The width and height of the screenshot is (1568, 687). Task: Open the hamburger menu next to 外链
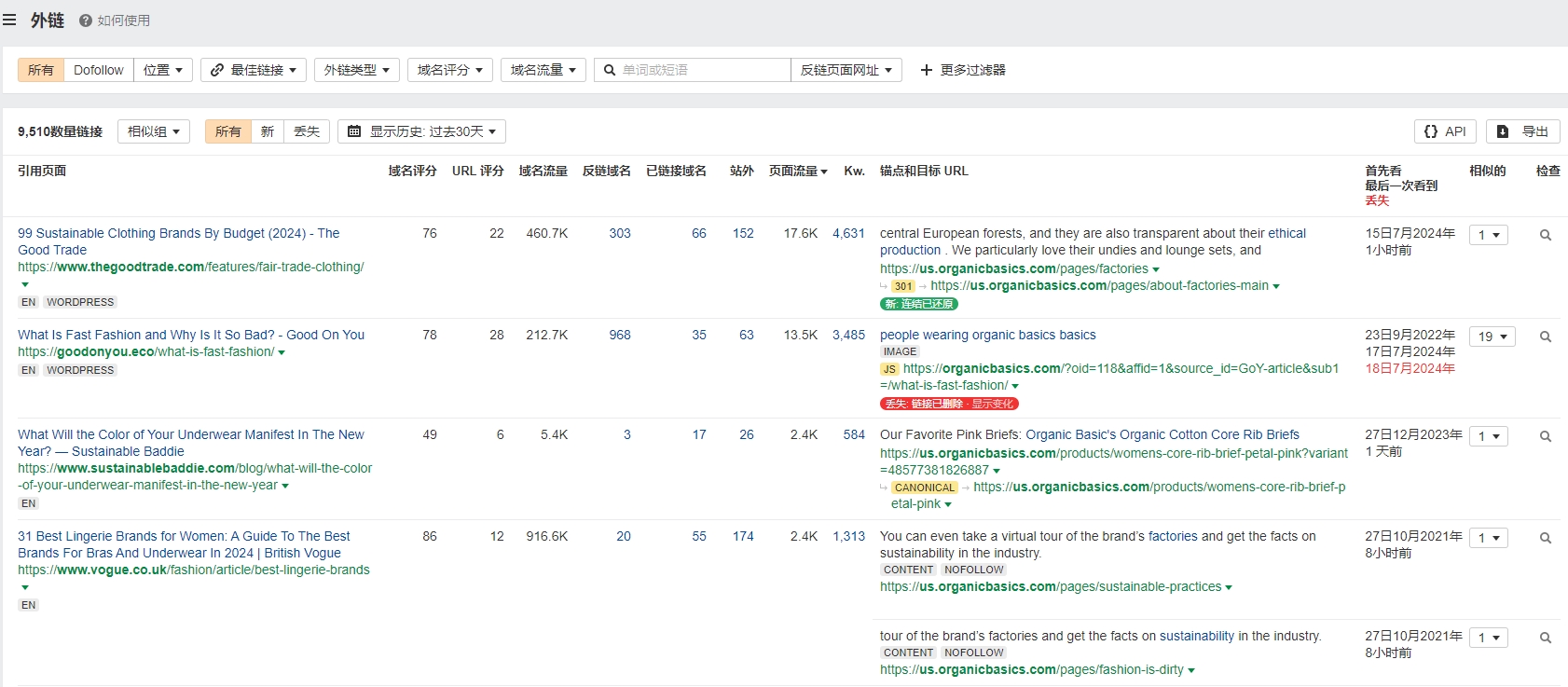click(x=9, y=20)
